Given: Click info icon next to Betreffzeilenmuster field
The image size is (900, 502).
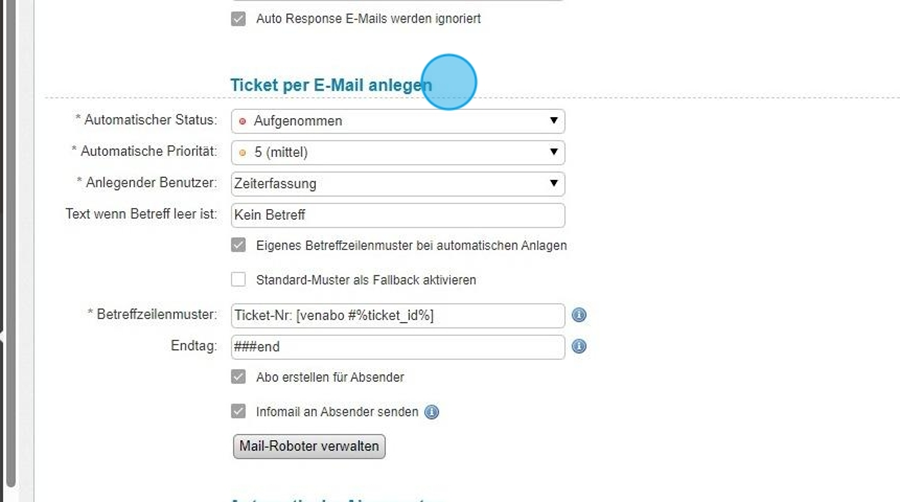Looking at the screenshot, I should pyautogui.click(x=579, y=315).
